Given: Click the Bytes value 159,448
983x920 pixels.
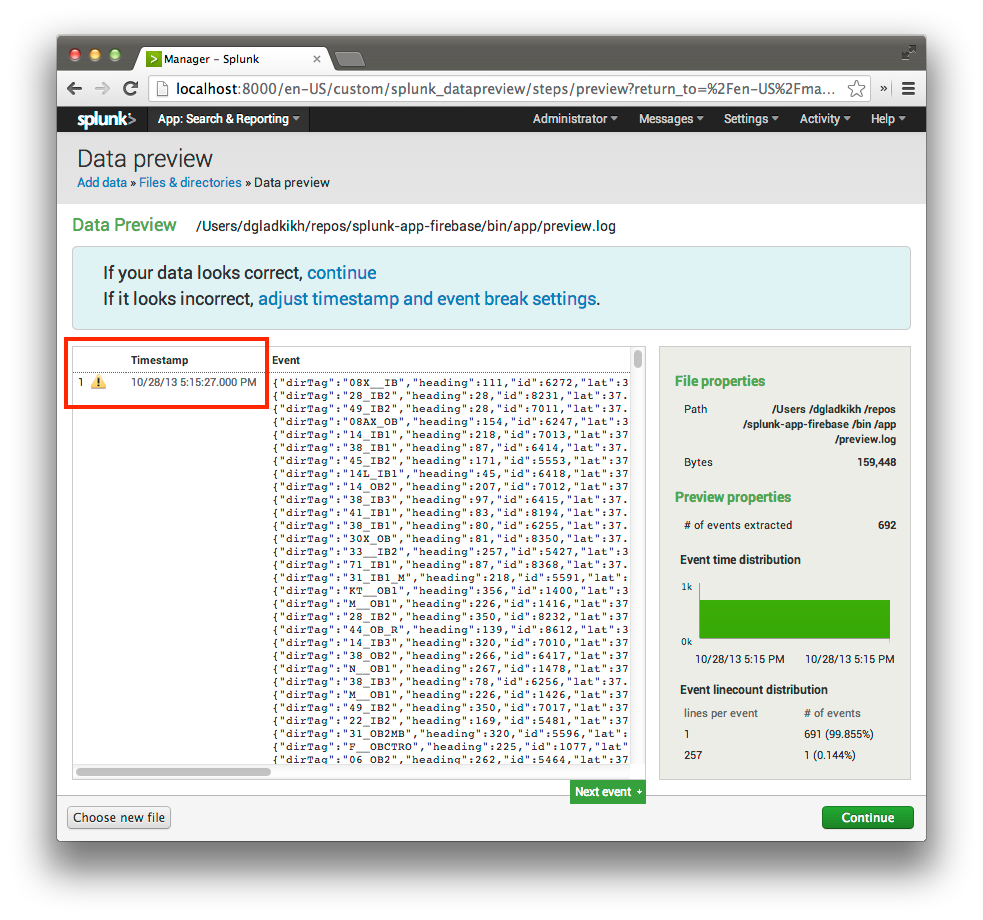Looking at the screenshot, I should point(876,462).
